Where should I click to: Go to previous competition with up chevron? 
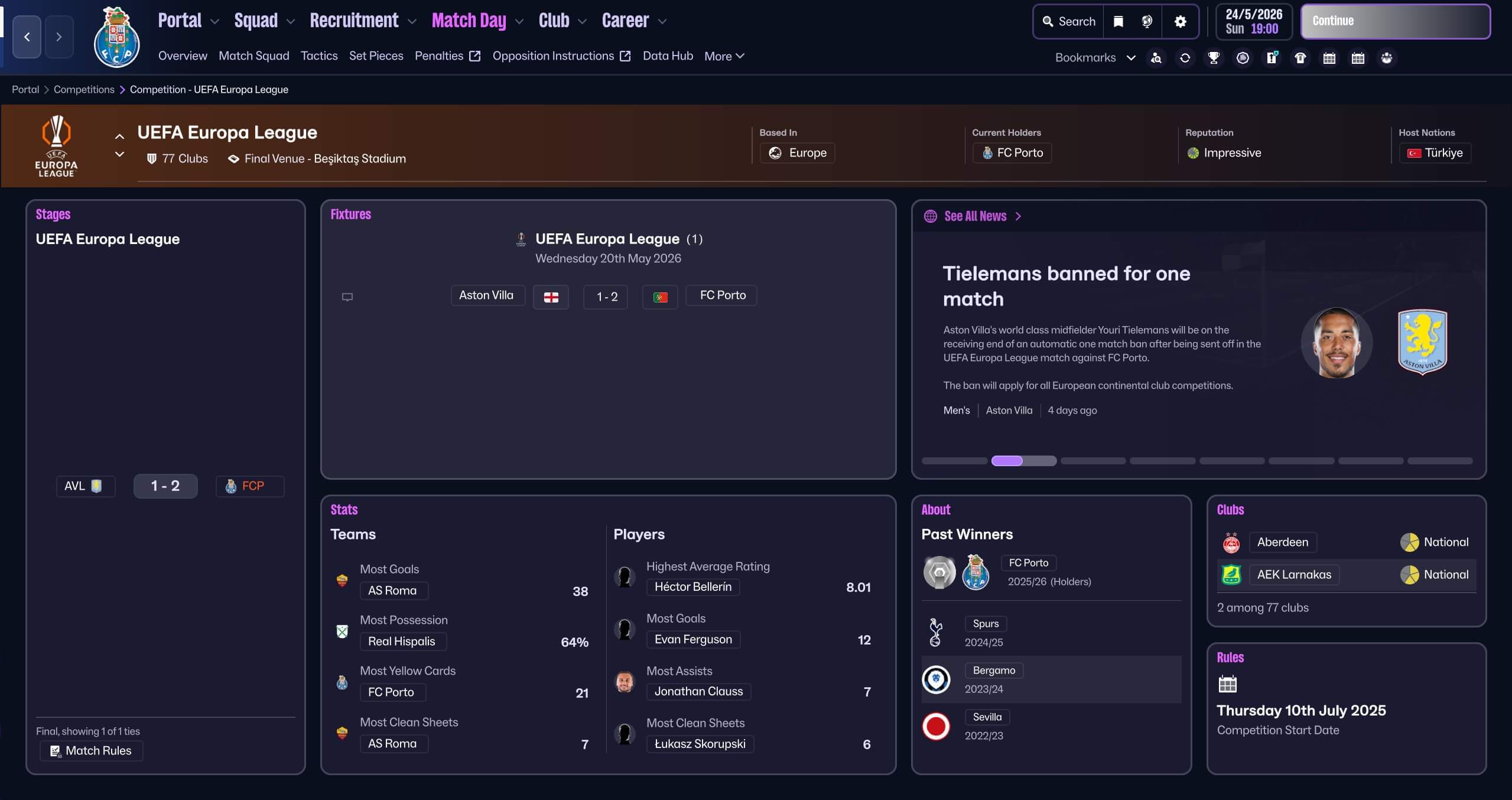119,136
